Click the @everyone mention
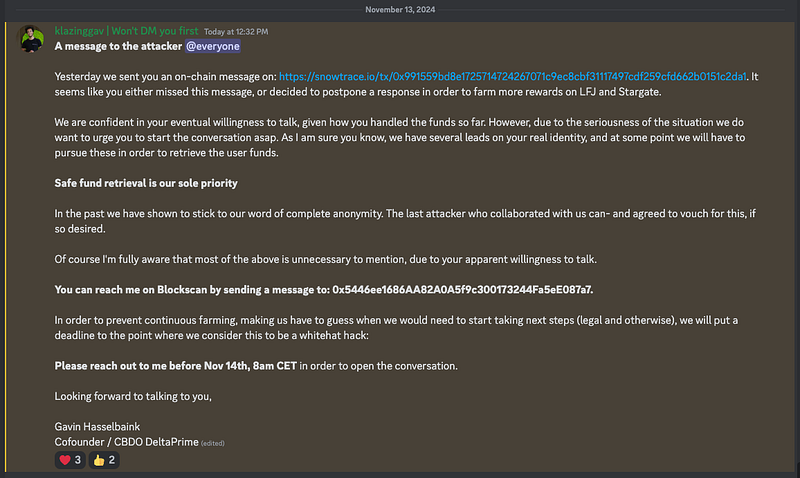The height and width of the screenshot is (478, 800). pos(212,46)
